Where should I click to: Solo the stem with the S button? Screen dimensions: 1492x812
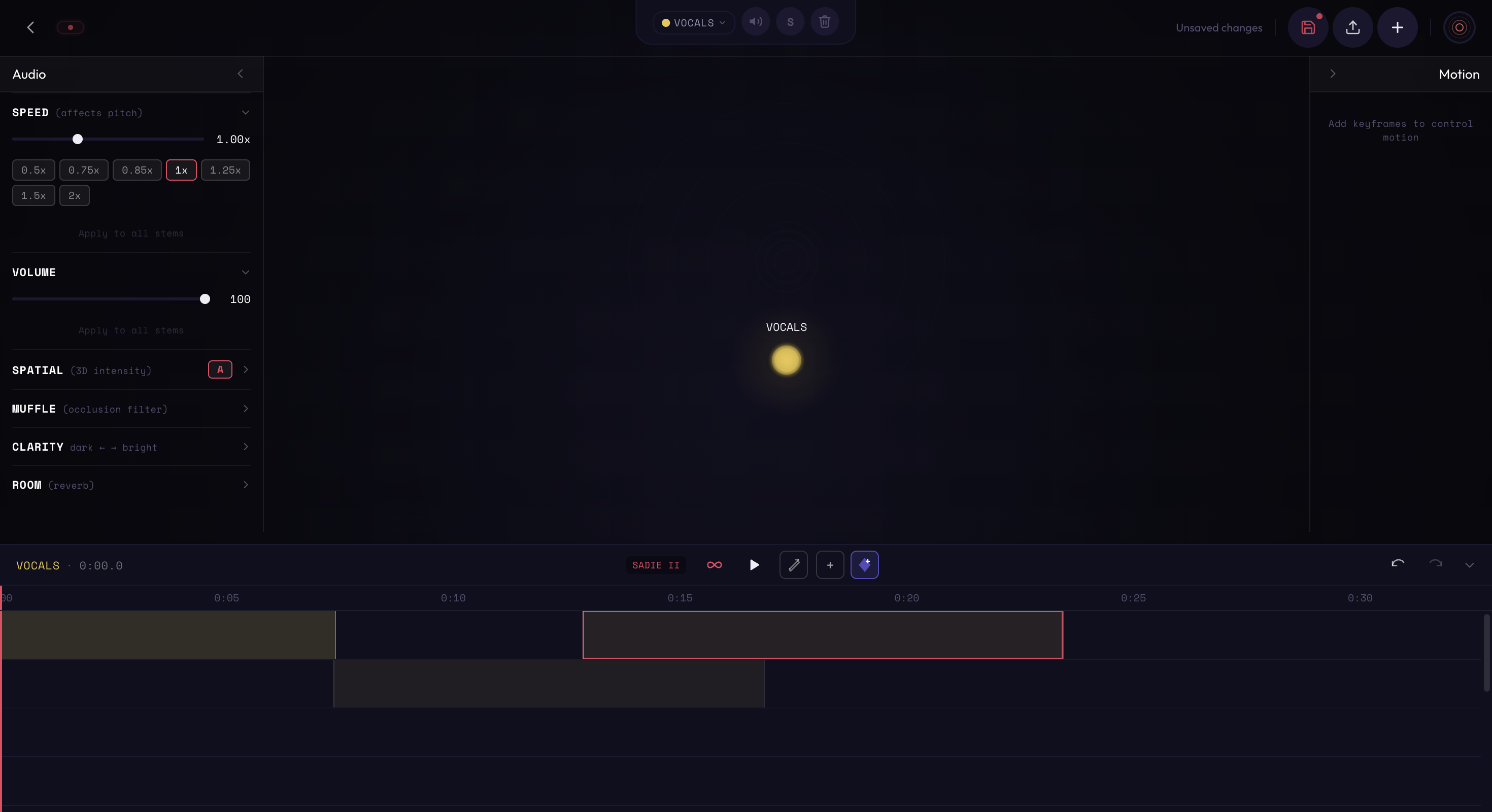790,22
